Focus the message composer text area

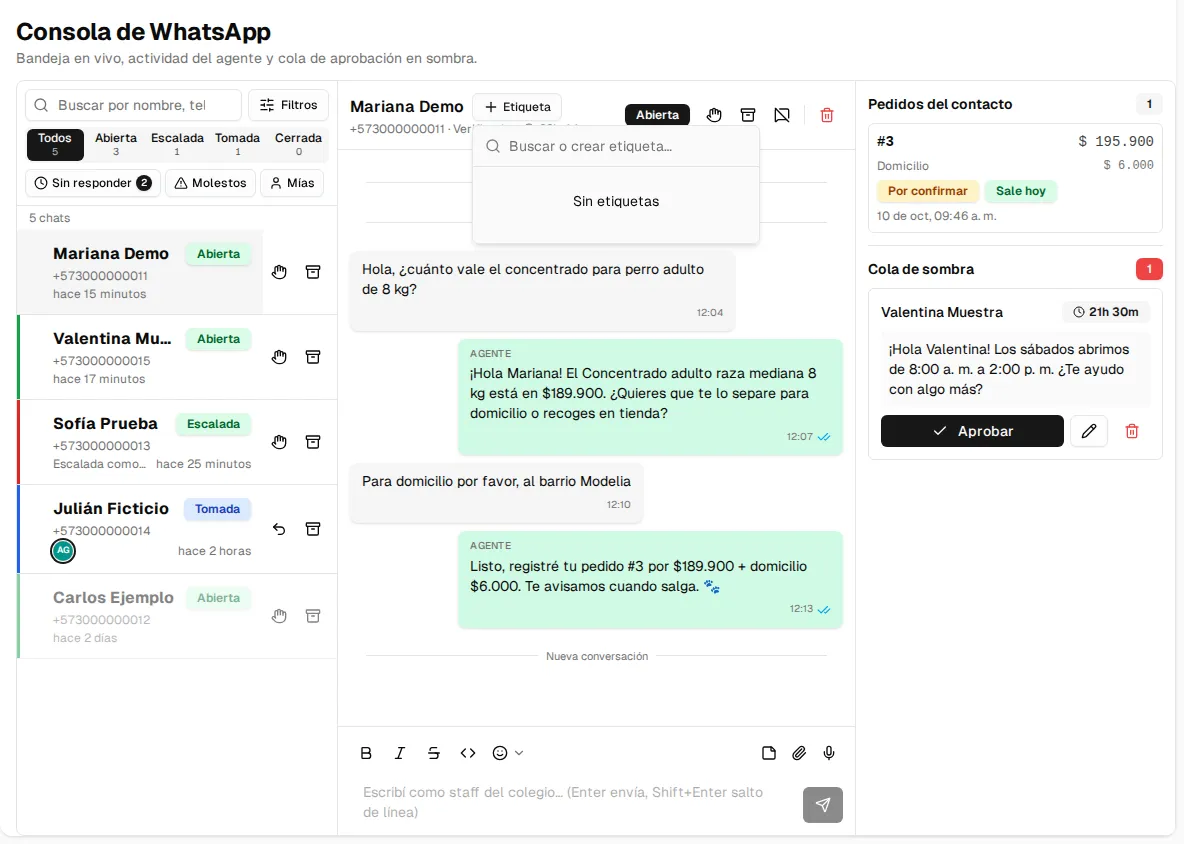click(574, 802)
